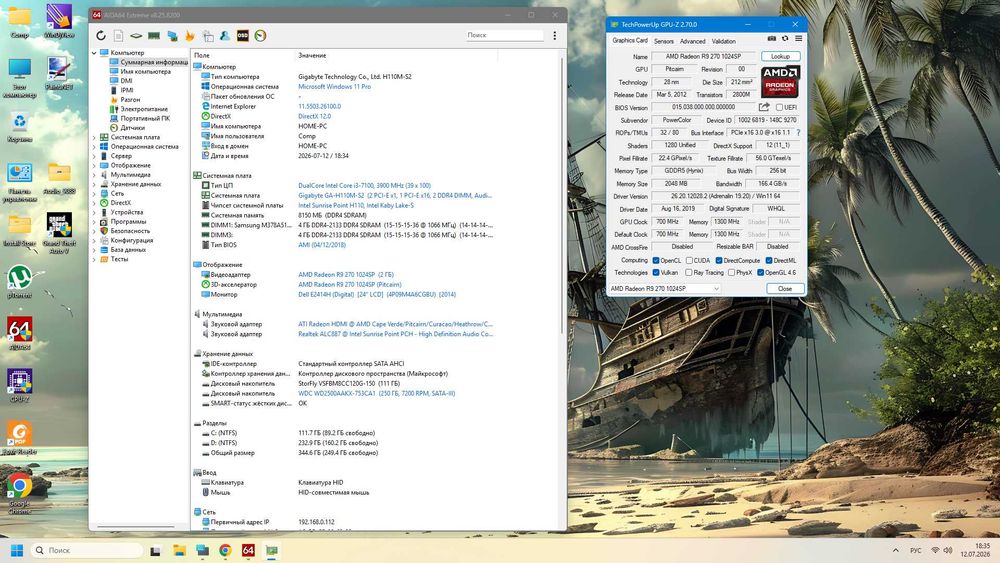1000x563 pixels.
Task: Open Paint.NET desktop shortcut
Action: [x=59, y=73]
